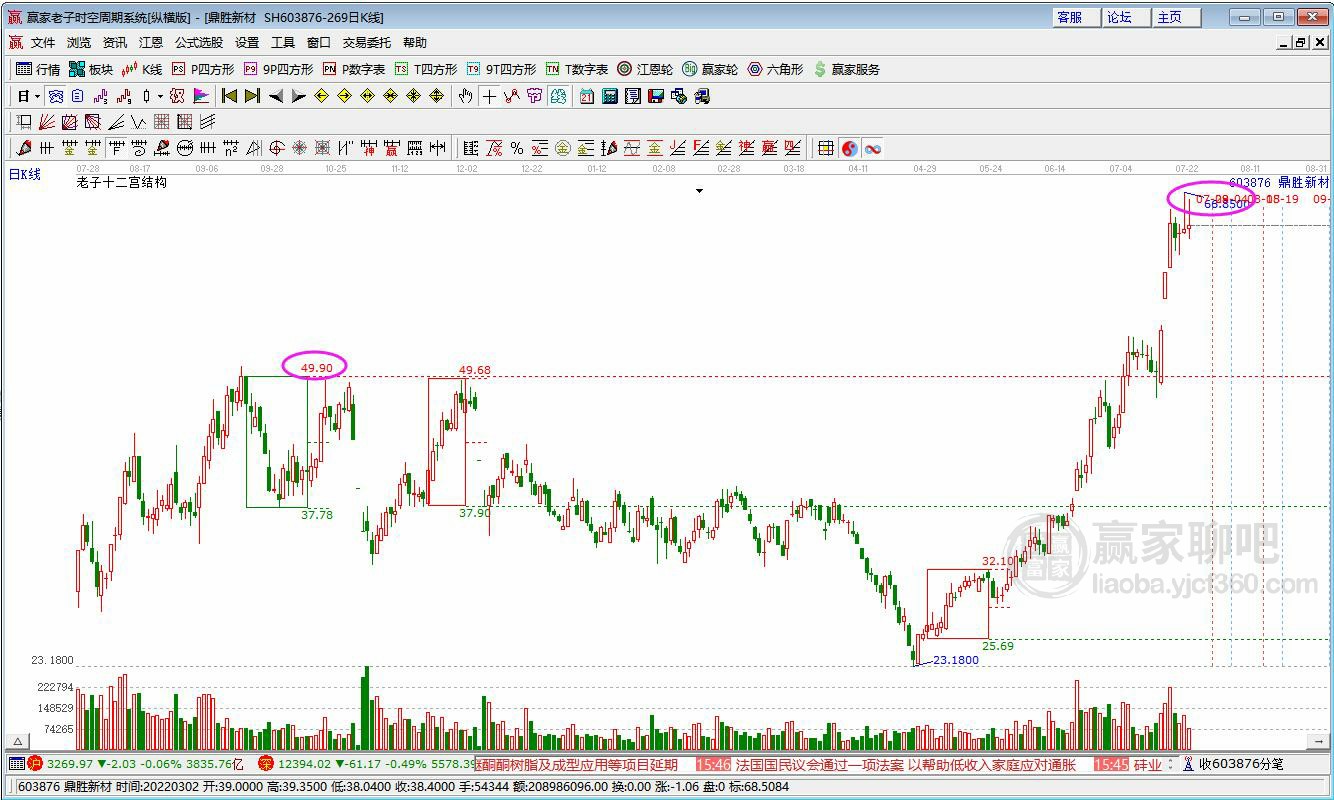Select the red zigzag wave line tool
1334x800 pixels.
[512, 96]
